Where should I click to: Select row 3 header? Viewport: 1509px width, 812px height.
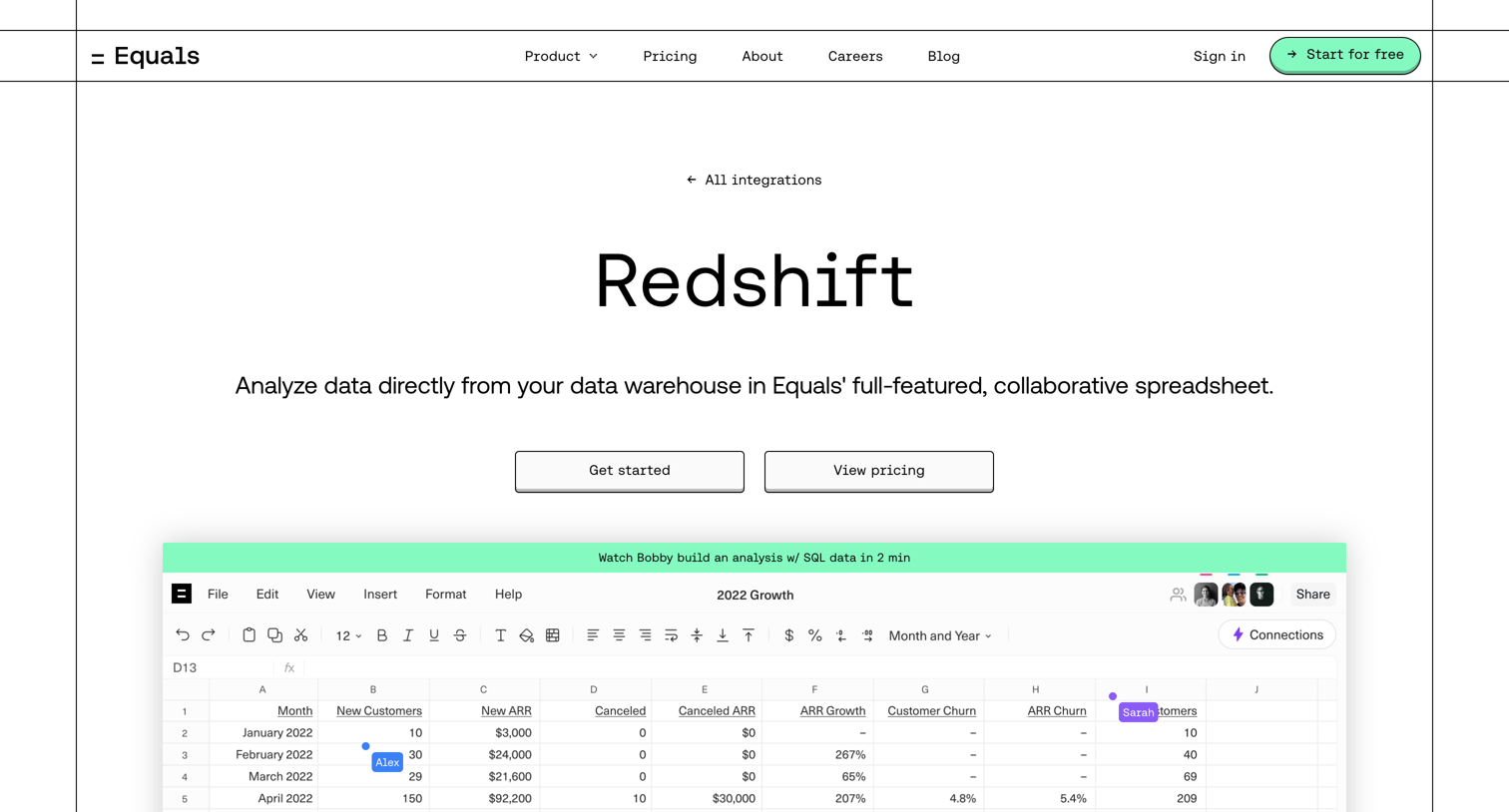click(185, 755)
